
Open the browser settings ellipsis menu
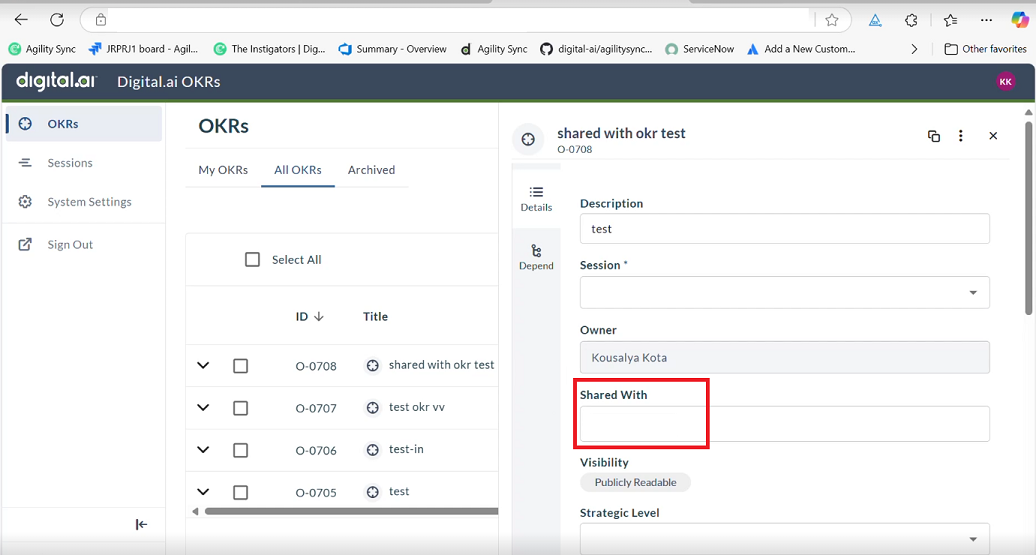tap(986, 20)
